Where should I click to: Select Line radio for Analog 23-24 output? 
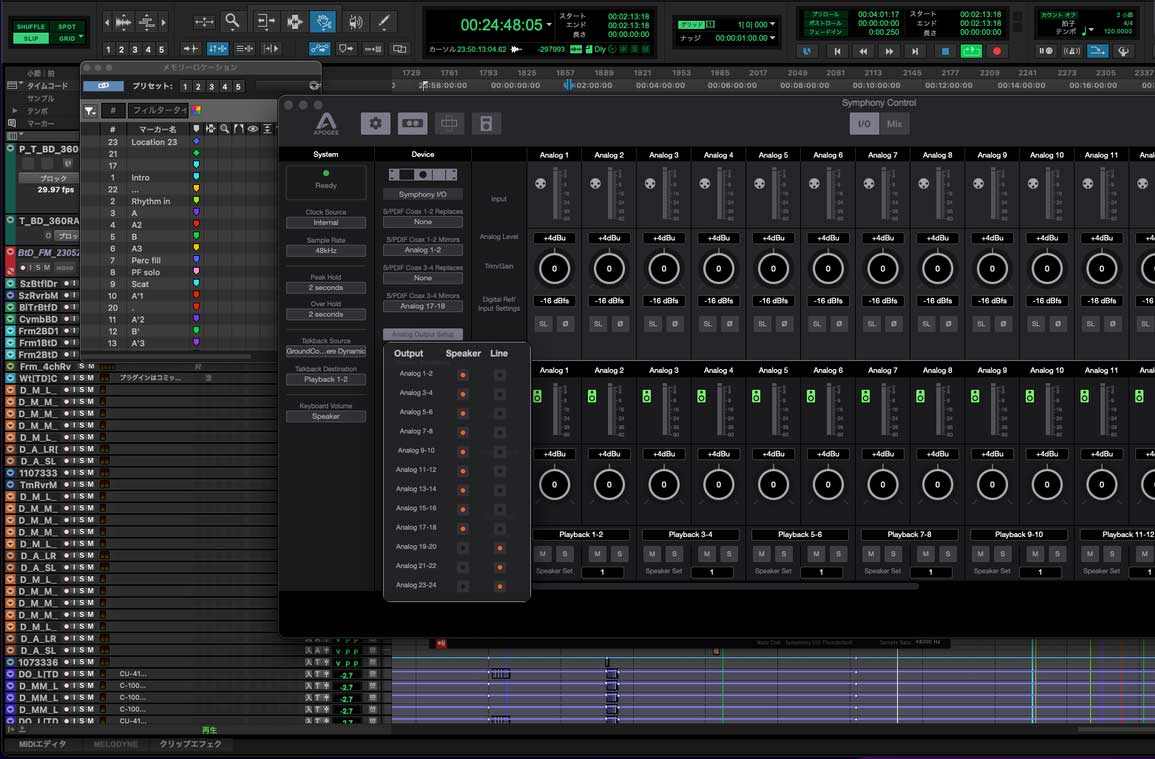pos(499,587)
